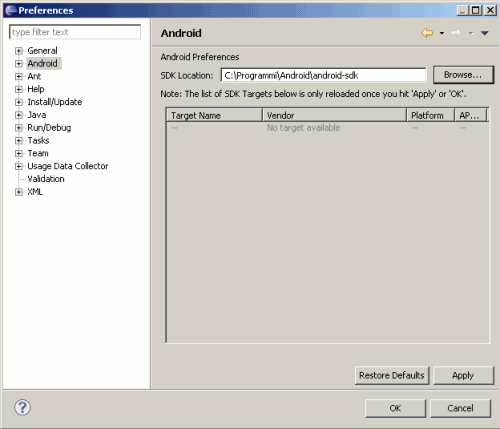Expand the Java preferences node
This screenshot has width=500, height=429.
click(x=19, y=115)
